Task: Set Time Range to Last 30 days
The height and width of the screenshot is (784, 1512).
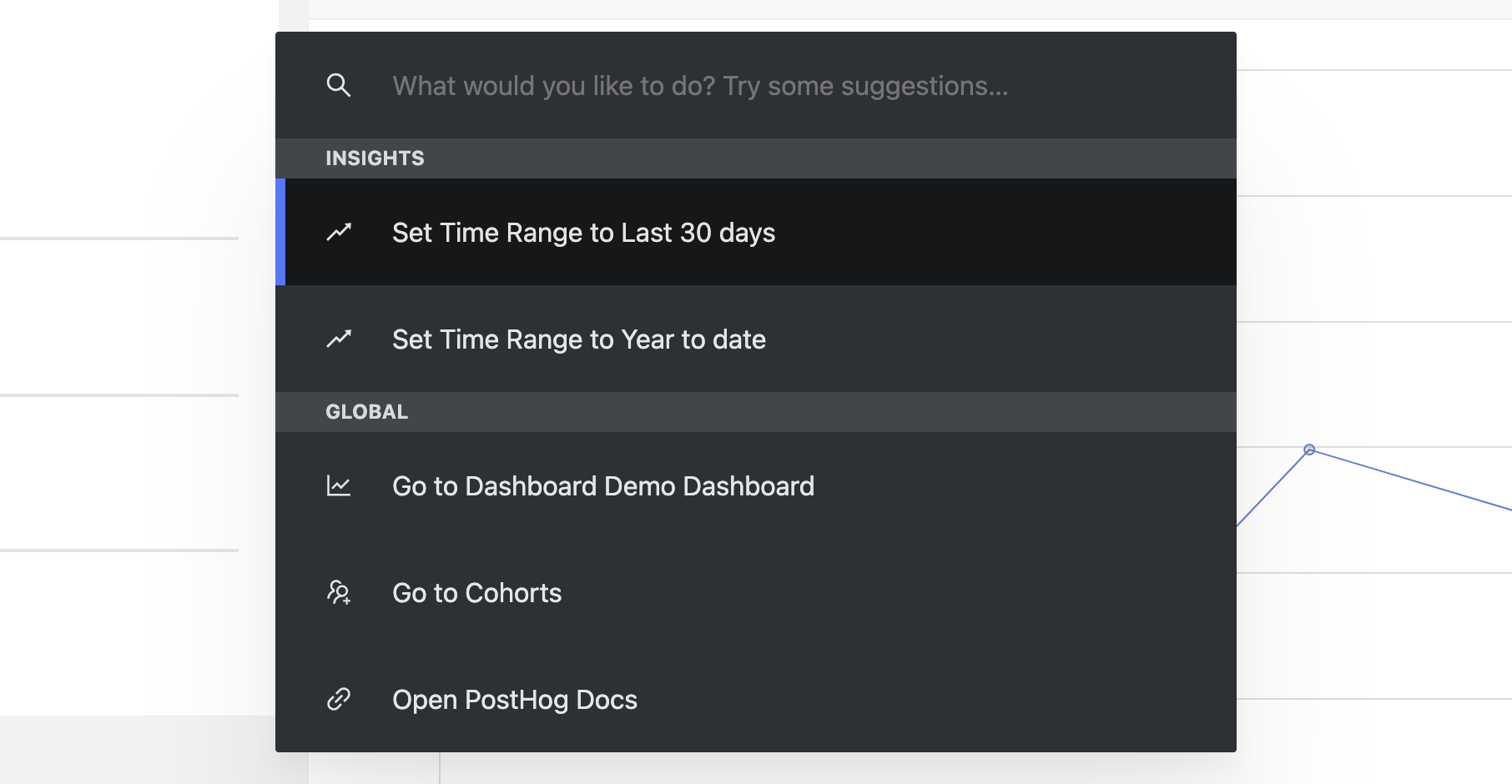Action: 583,233
